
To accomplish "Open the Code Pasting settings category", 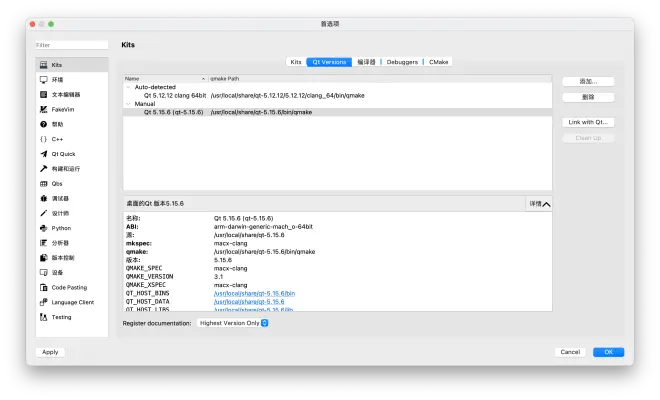I will [x=72, y=288].
